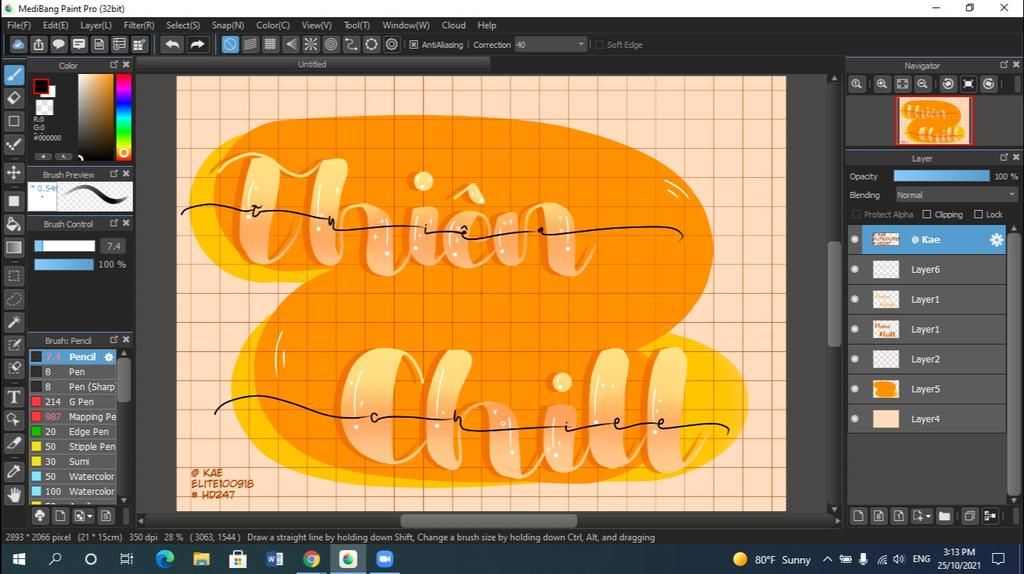Open the Blending mode dropdown

point(956,195)
